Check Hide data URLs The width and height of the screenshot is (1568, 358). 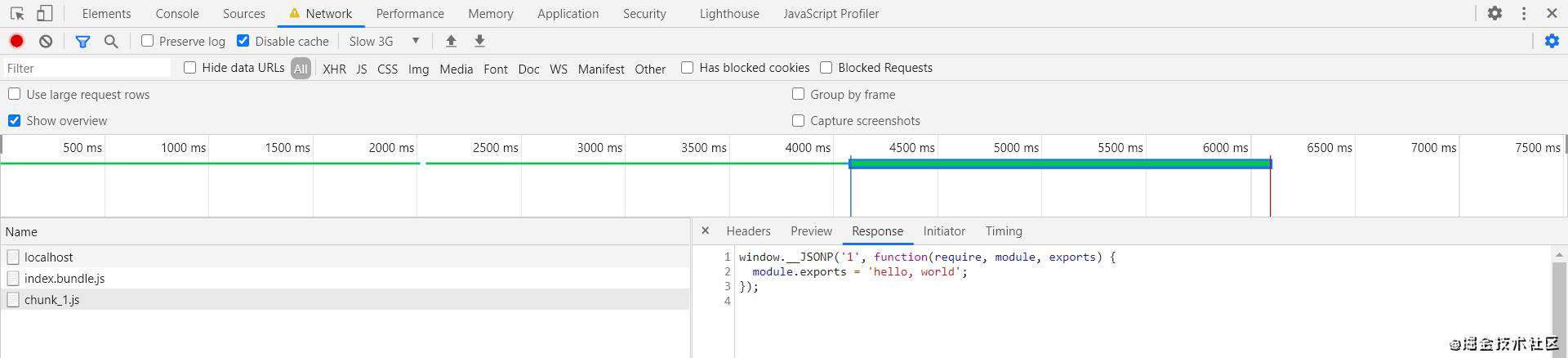pos(190,68)
